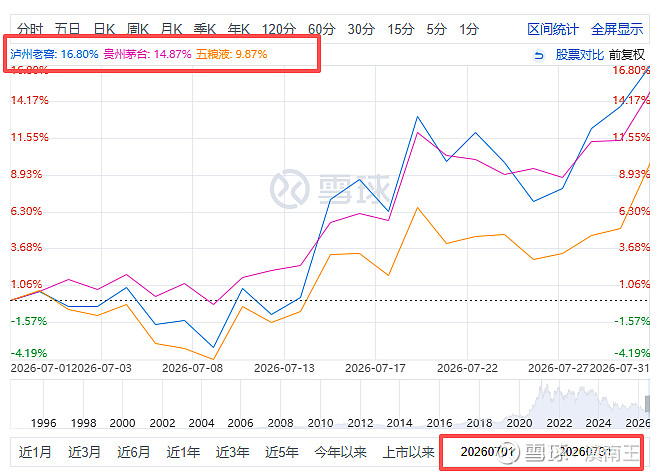Click the 2010 mark on the overview timeline

[320, 423]
